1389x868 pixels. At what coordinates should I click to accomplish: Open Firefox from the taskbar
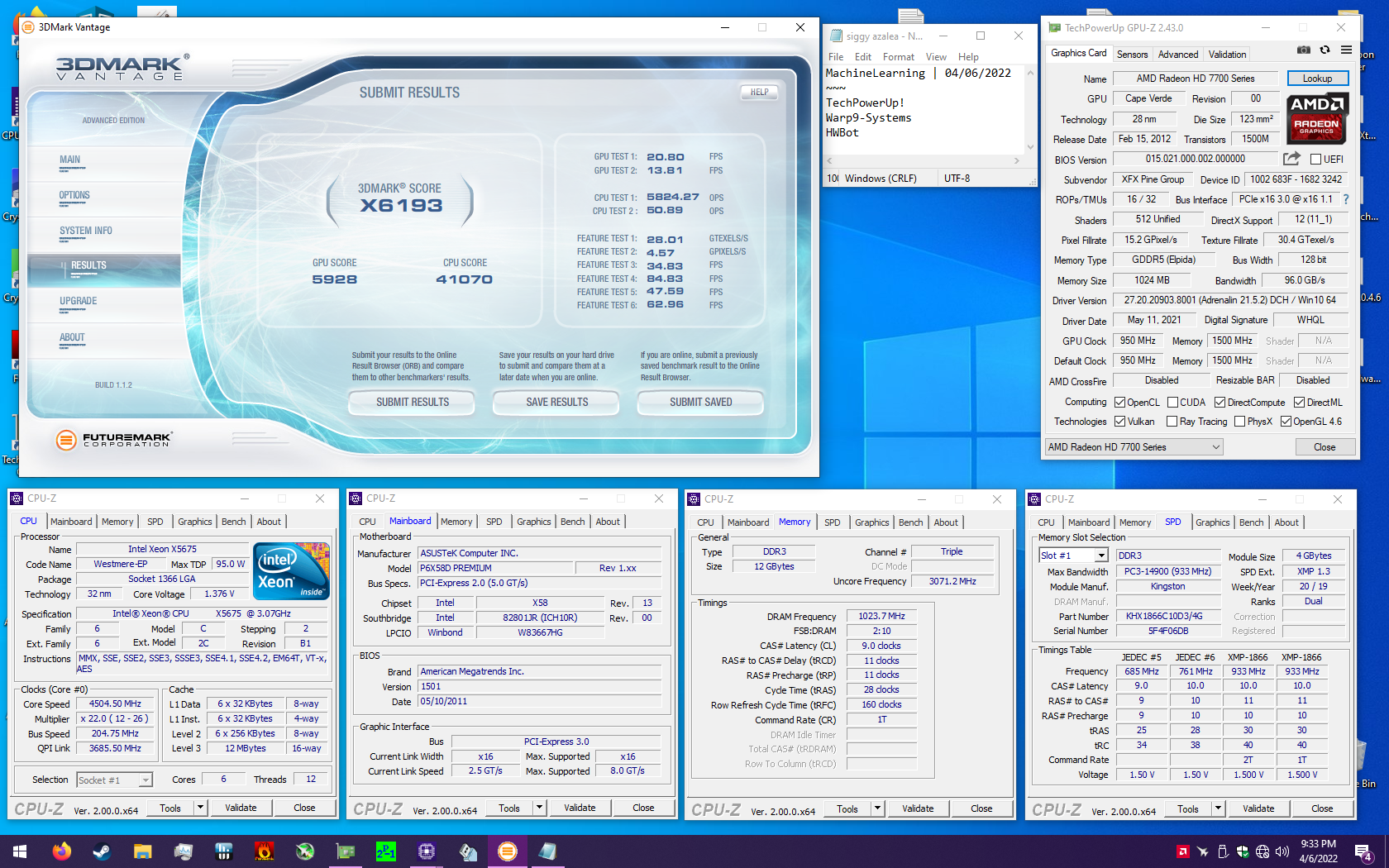[61, 851]
